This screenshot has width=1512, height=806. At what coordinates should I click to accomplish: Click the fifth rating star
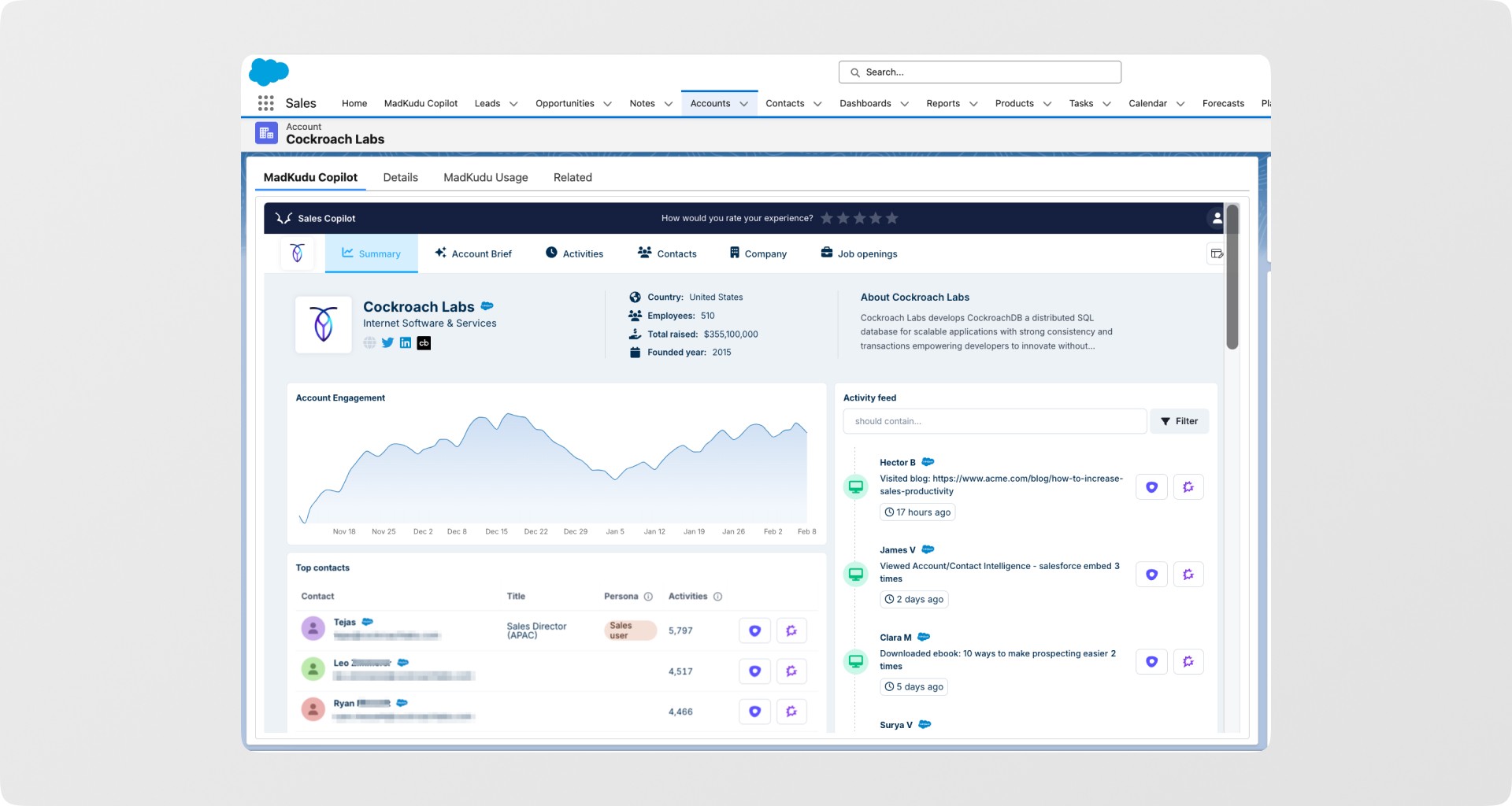click(x=892, y=218)
